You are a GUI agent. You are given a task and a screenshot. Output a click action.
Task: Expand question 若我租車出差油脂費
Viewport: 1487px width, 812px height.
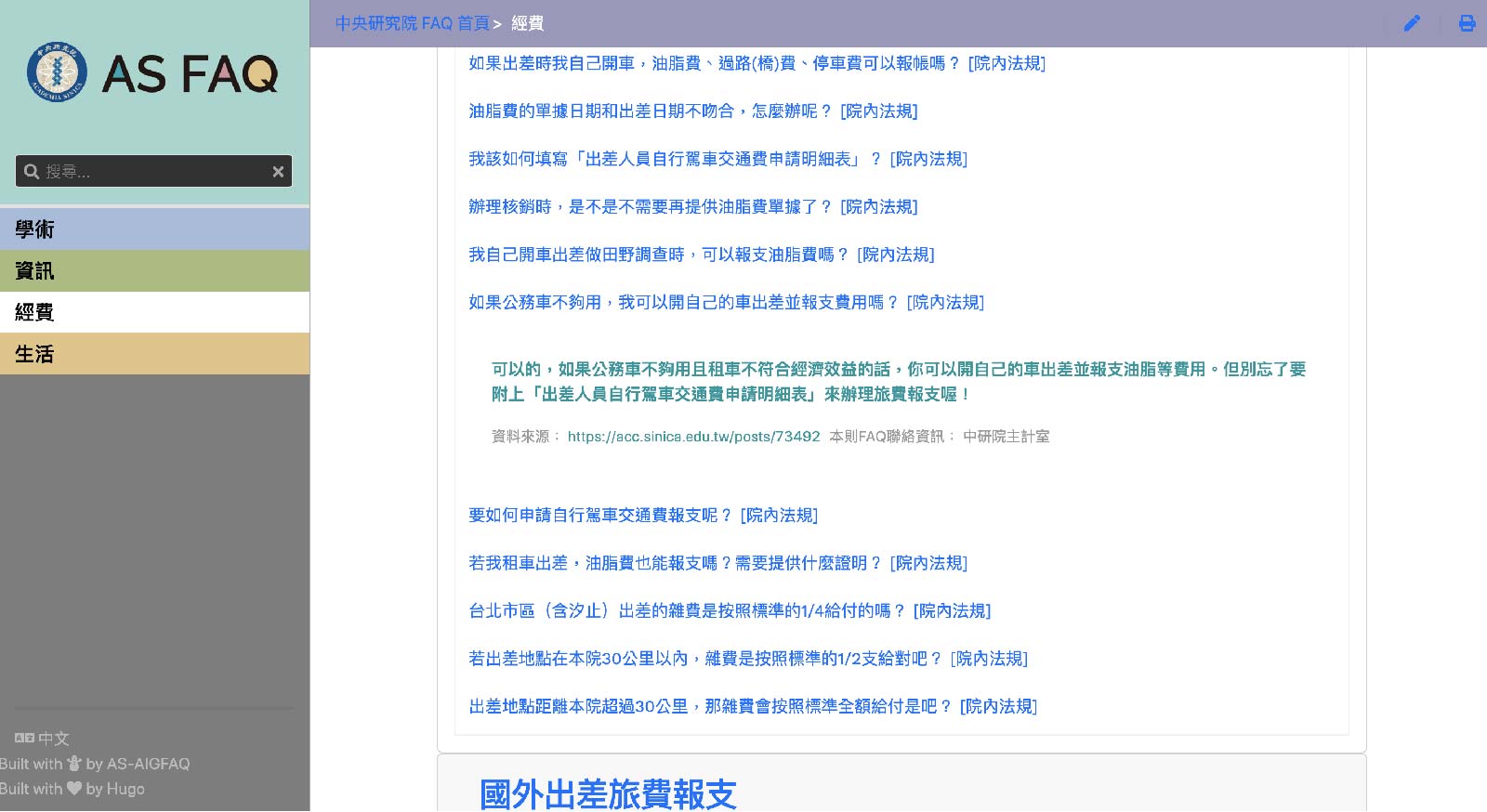[717, 563]
